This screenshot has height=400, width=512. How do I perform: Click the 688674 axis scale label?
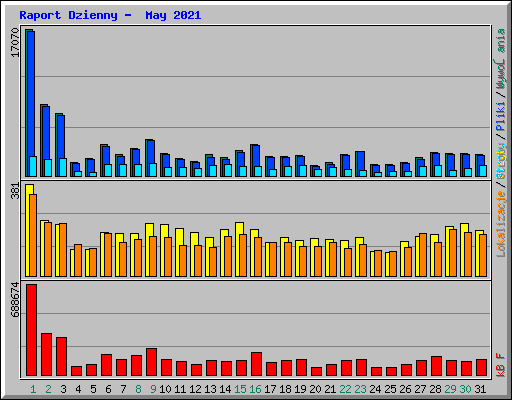pos(15,299)
